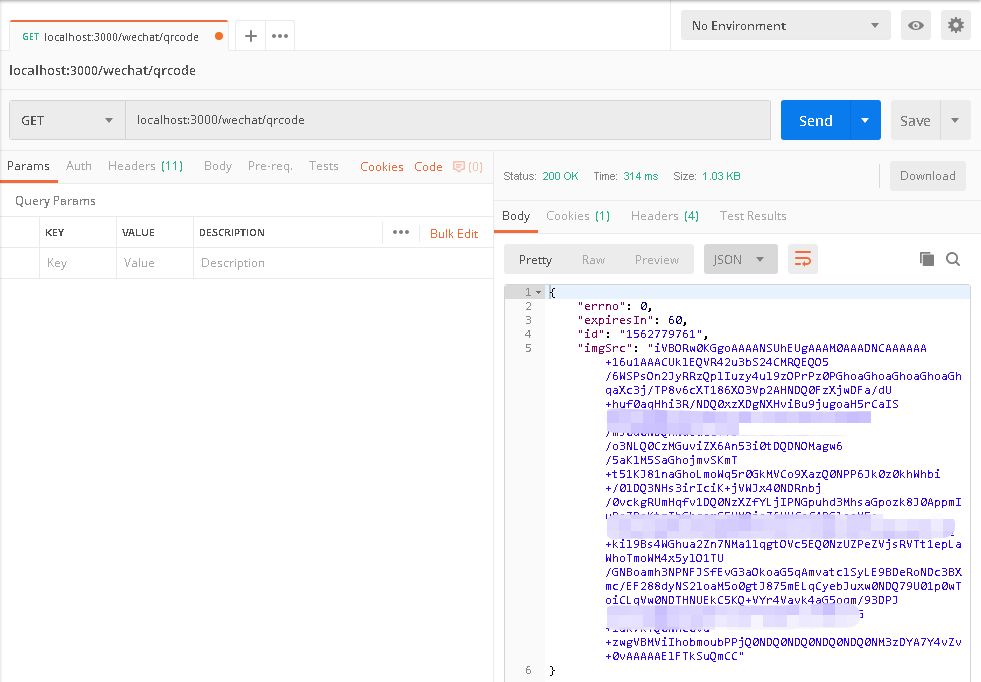Click the KEY column header
Viewport: 981px width, 682px height.
(x=54, y=232)
